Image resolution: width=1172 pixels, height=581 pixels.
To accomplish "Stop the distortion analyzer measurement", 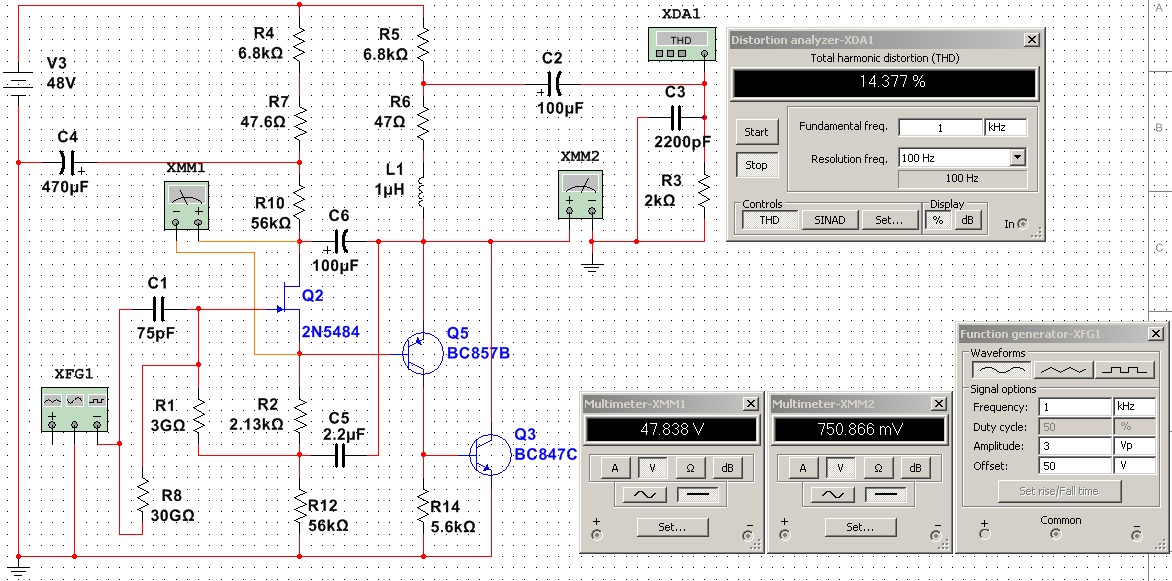I will (x=756, y=165).
